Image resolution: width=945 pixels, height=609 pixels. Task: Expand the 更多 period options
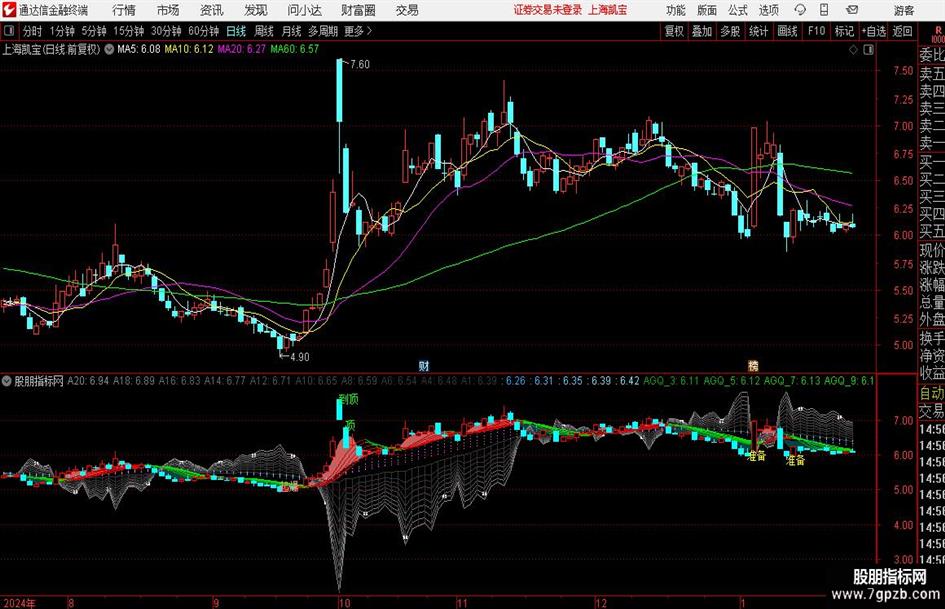coord(358,31)
